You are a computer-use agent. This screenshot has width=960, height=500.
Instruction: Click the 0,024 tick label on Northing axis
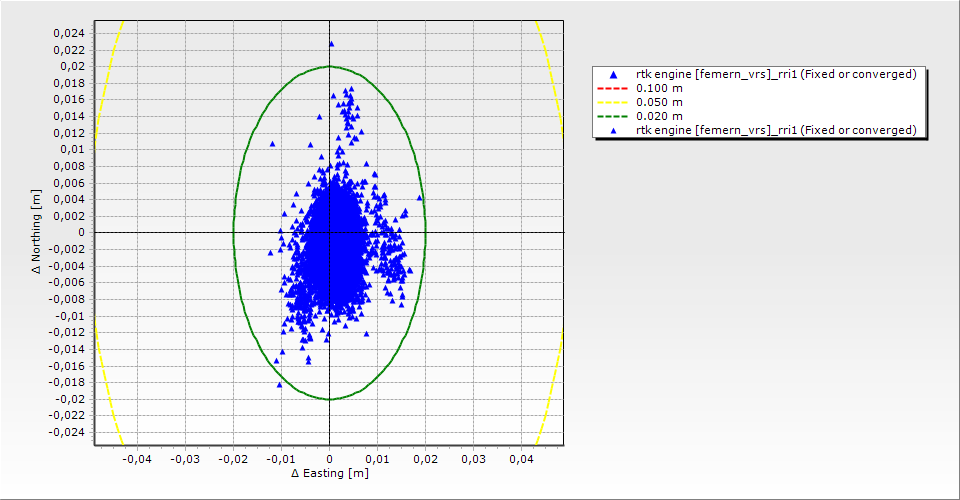point(70,33)
